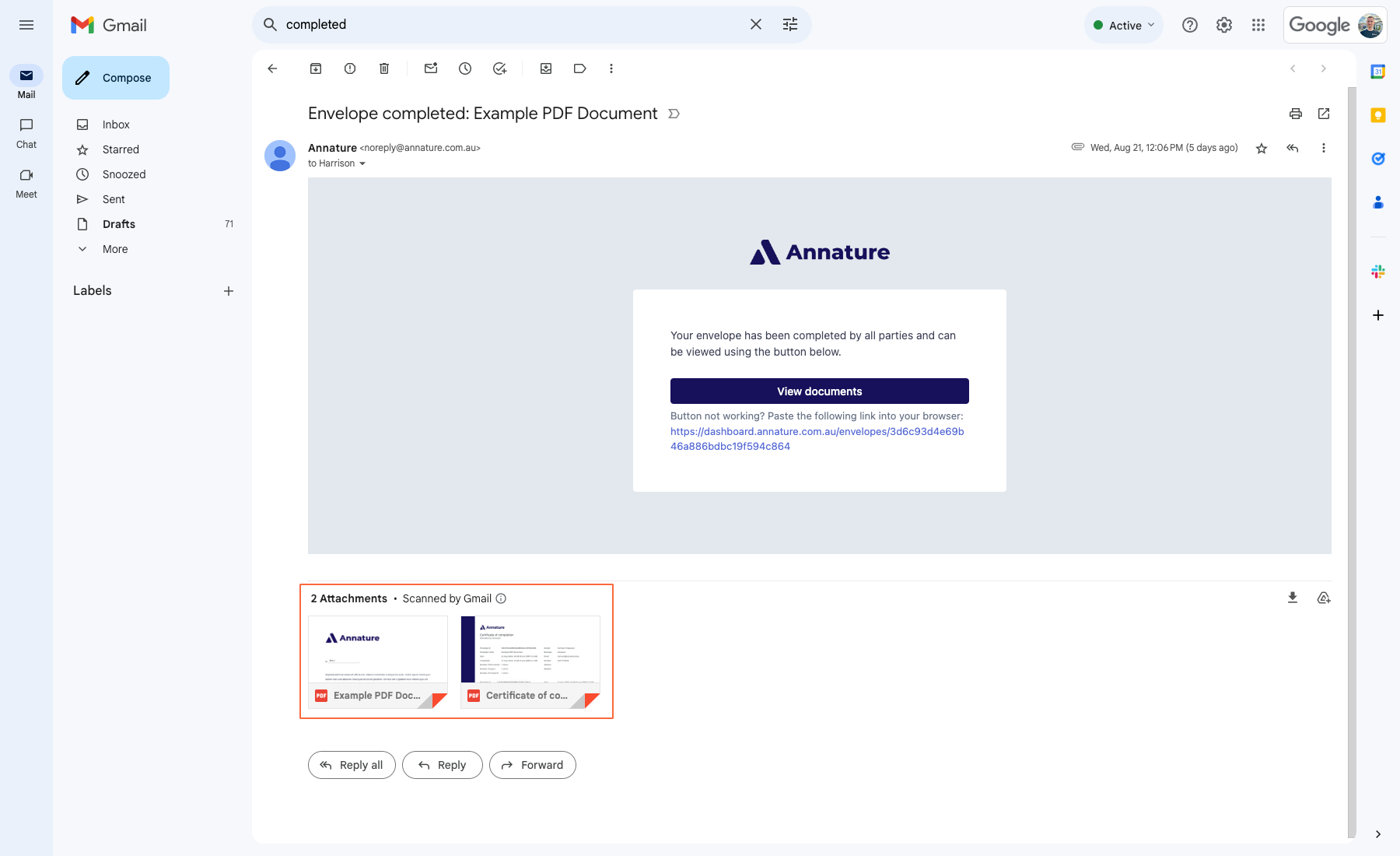Screen dimensions: 1400x856
Task: Click the search magnifier icon
Action: pyautogui.click(x=270, y=25)
